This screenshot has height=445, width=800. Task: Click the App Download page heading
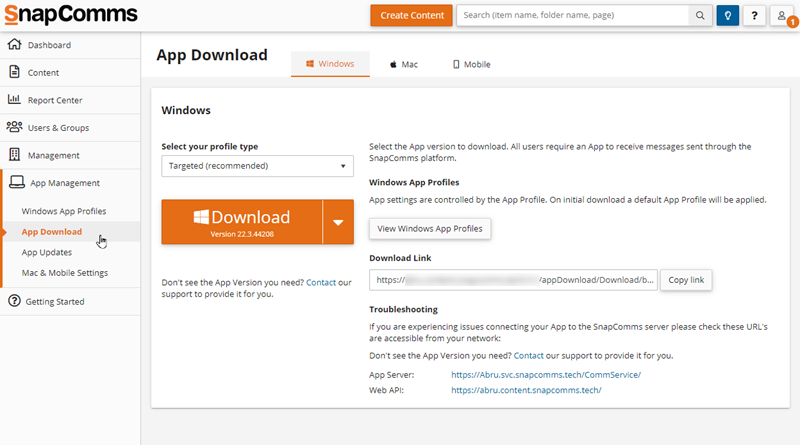coord(212,55)
